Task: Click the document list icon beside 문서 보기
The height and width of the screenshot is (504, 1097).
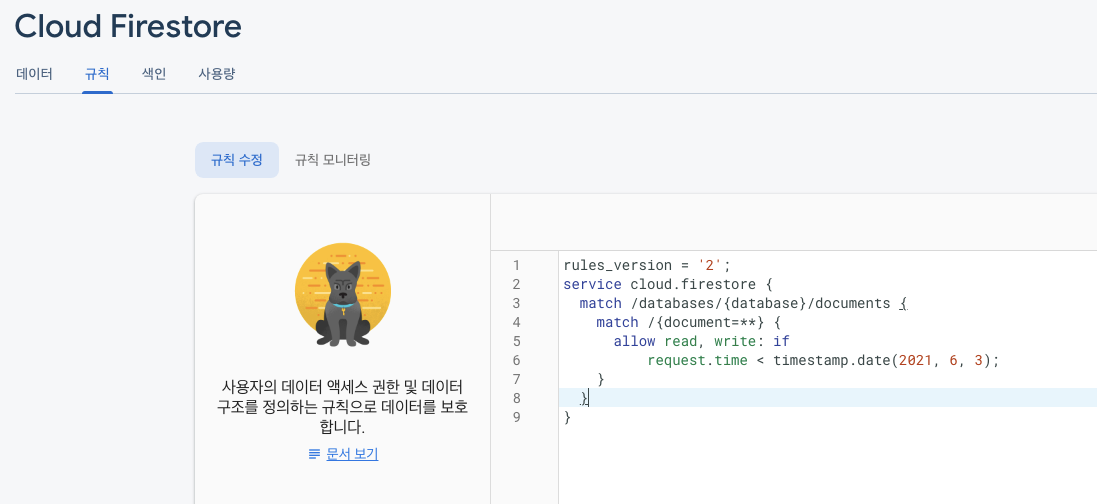Action: point(314,454)
